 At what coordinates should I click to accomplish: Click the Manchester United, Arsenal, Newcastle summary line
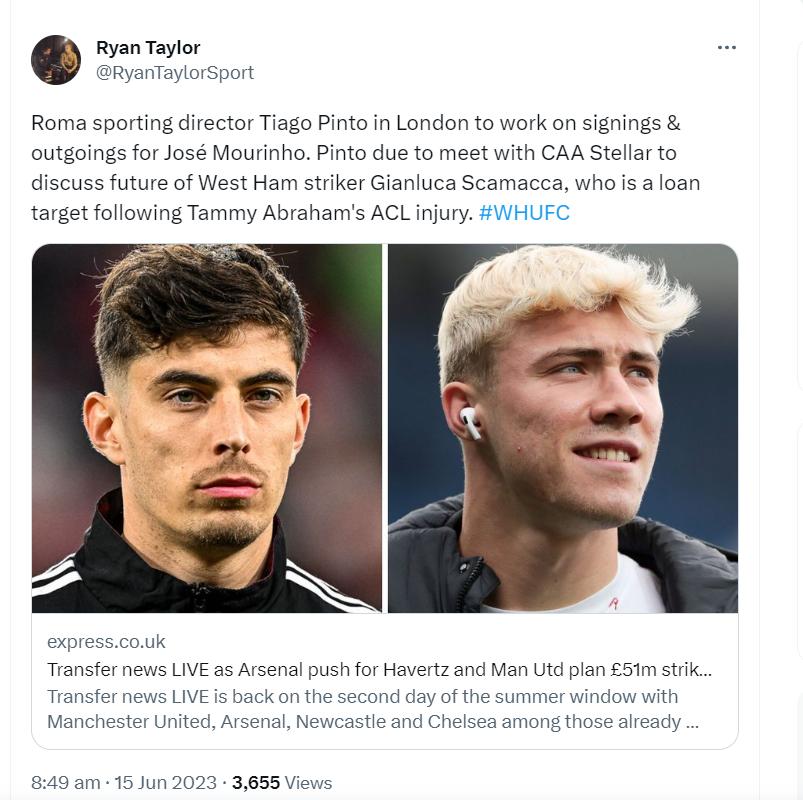pos(373,722)
